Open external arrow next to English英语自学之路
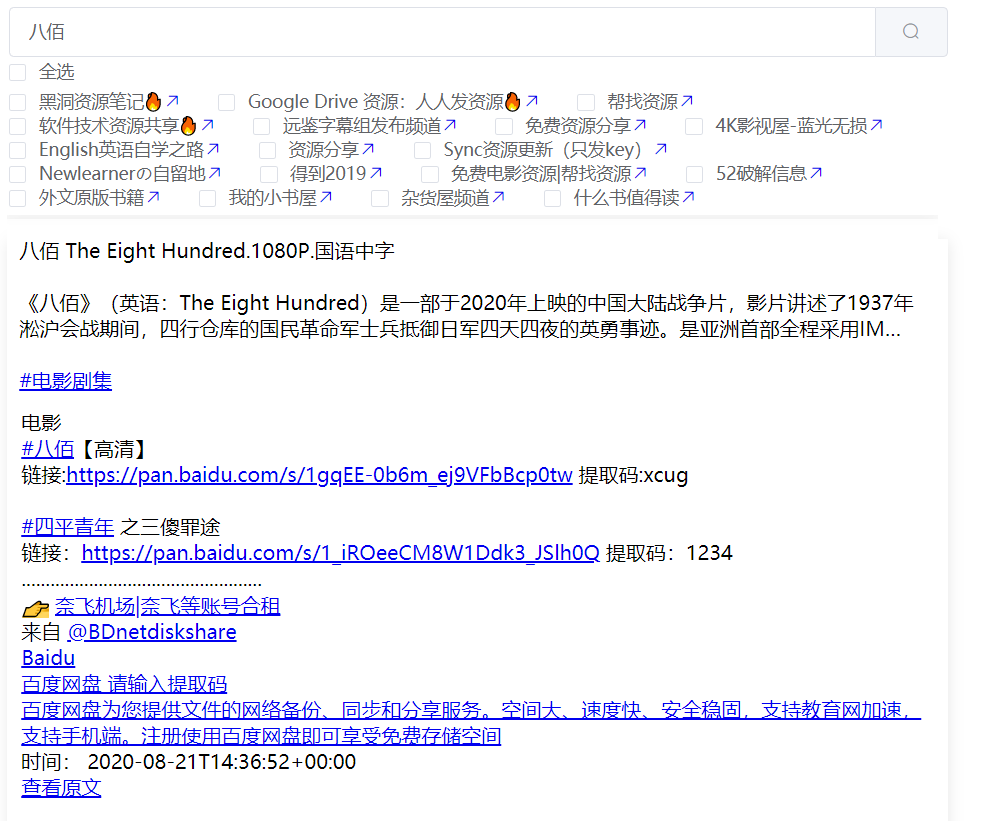The image size is (990, 821). click(x=213, y=149)
